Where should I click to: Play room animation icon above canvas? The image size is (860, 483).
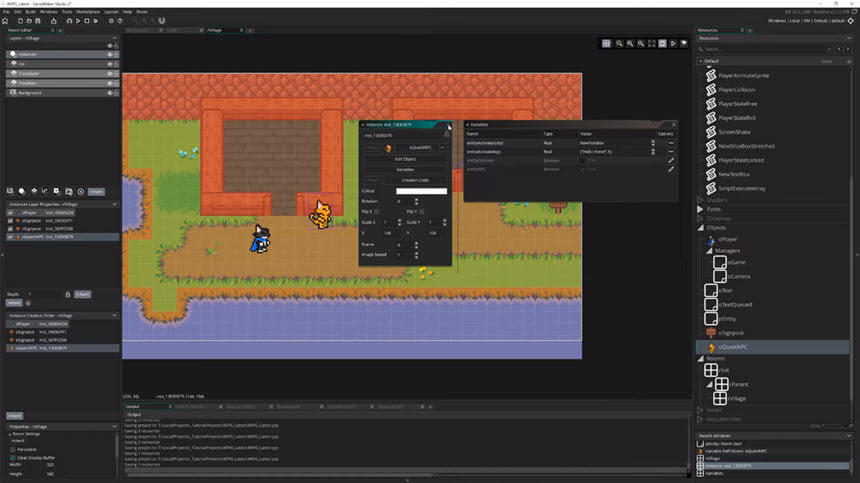pos(673,43)
